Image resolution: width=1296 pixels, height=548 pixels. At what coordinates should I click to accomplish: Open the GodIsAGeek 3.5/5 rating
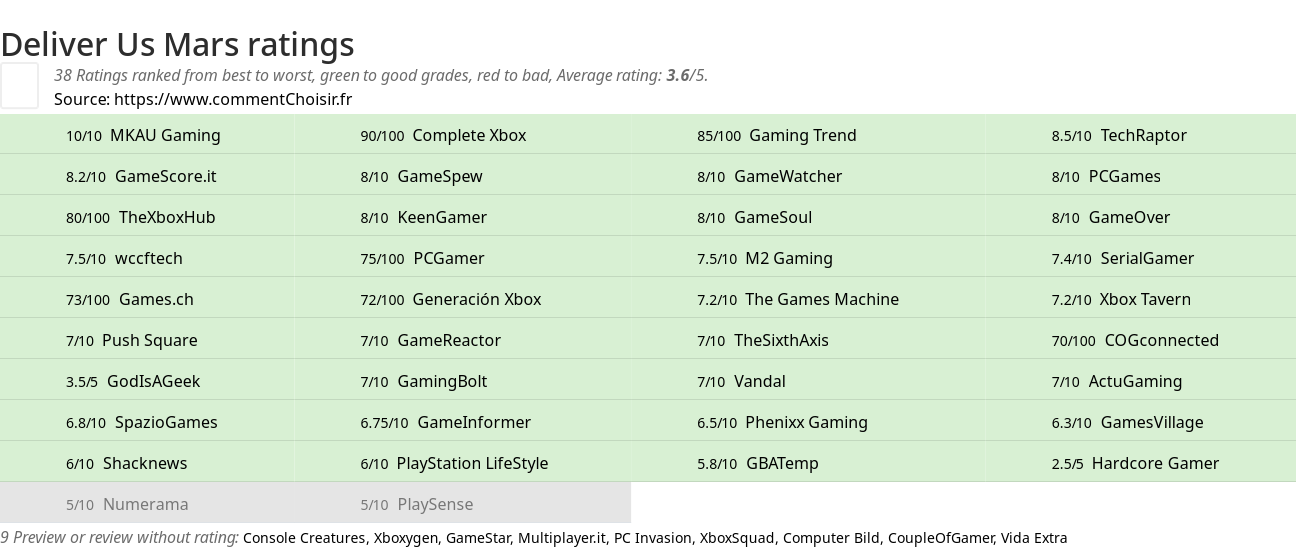tap(133, 381)
